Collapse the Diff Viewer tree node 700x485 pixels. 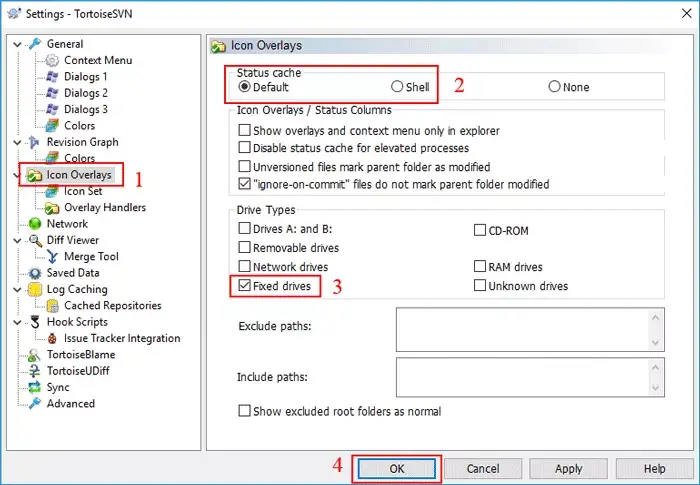click(17, 241)
